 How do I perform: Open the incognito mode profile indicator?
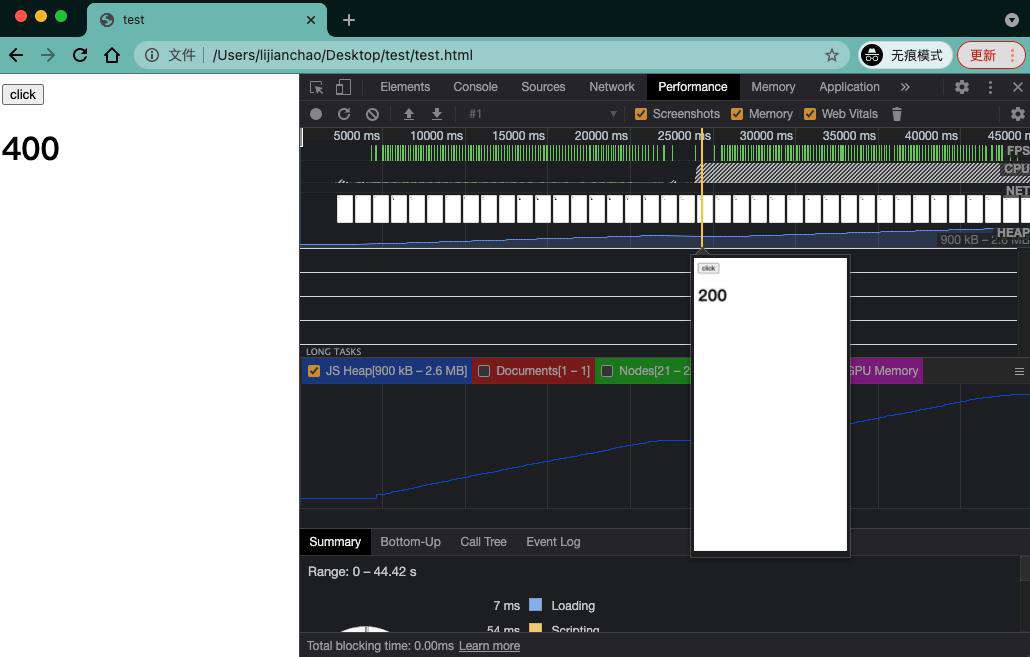906,55
